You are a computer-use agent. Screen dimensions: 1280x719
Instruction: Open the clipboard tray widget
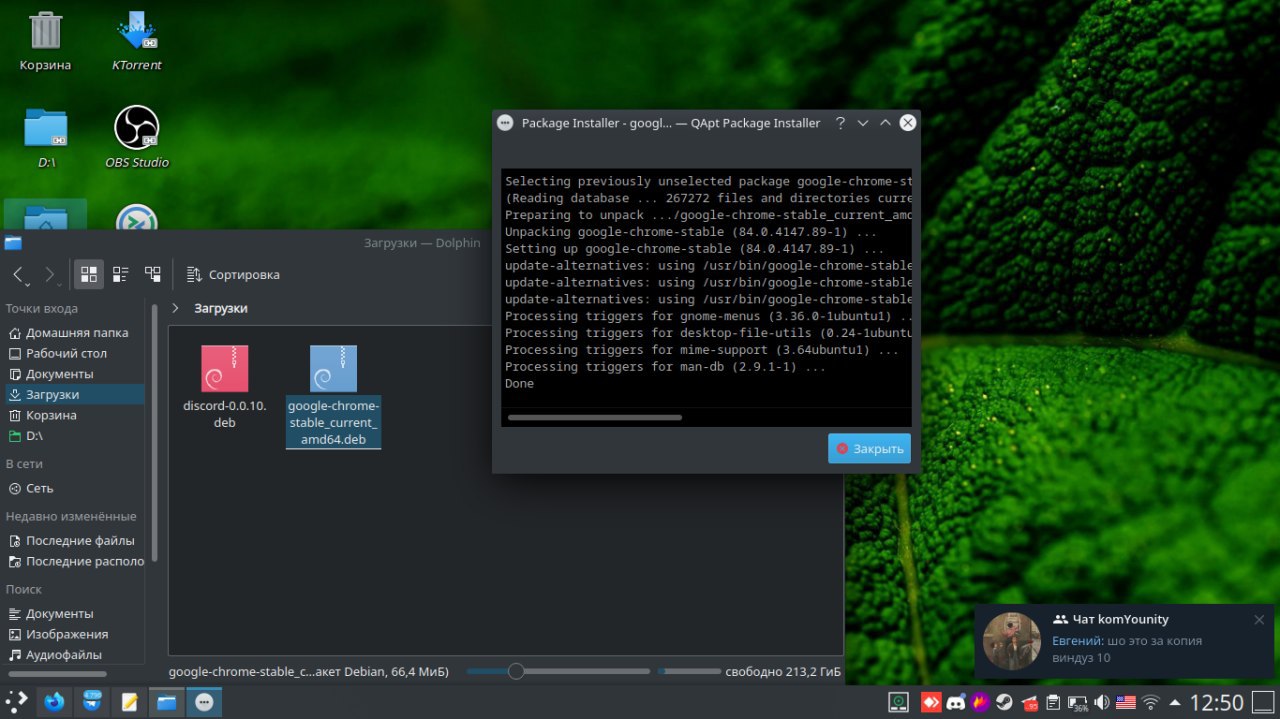point(1053,703)
